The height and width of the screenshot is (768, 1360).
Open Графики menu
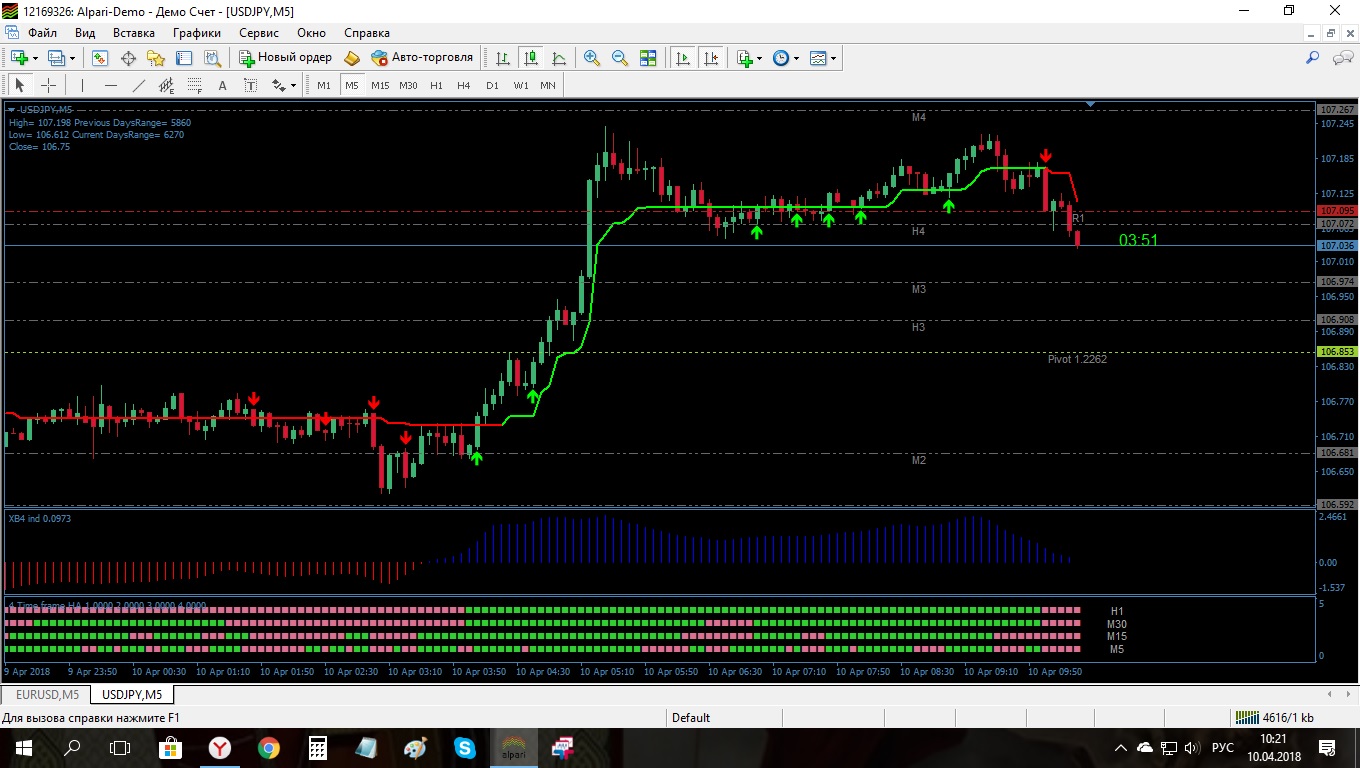point(197,32)
